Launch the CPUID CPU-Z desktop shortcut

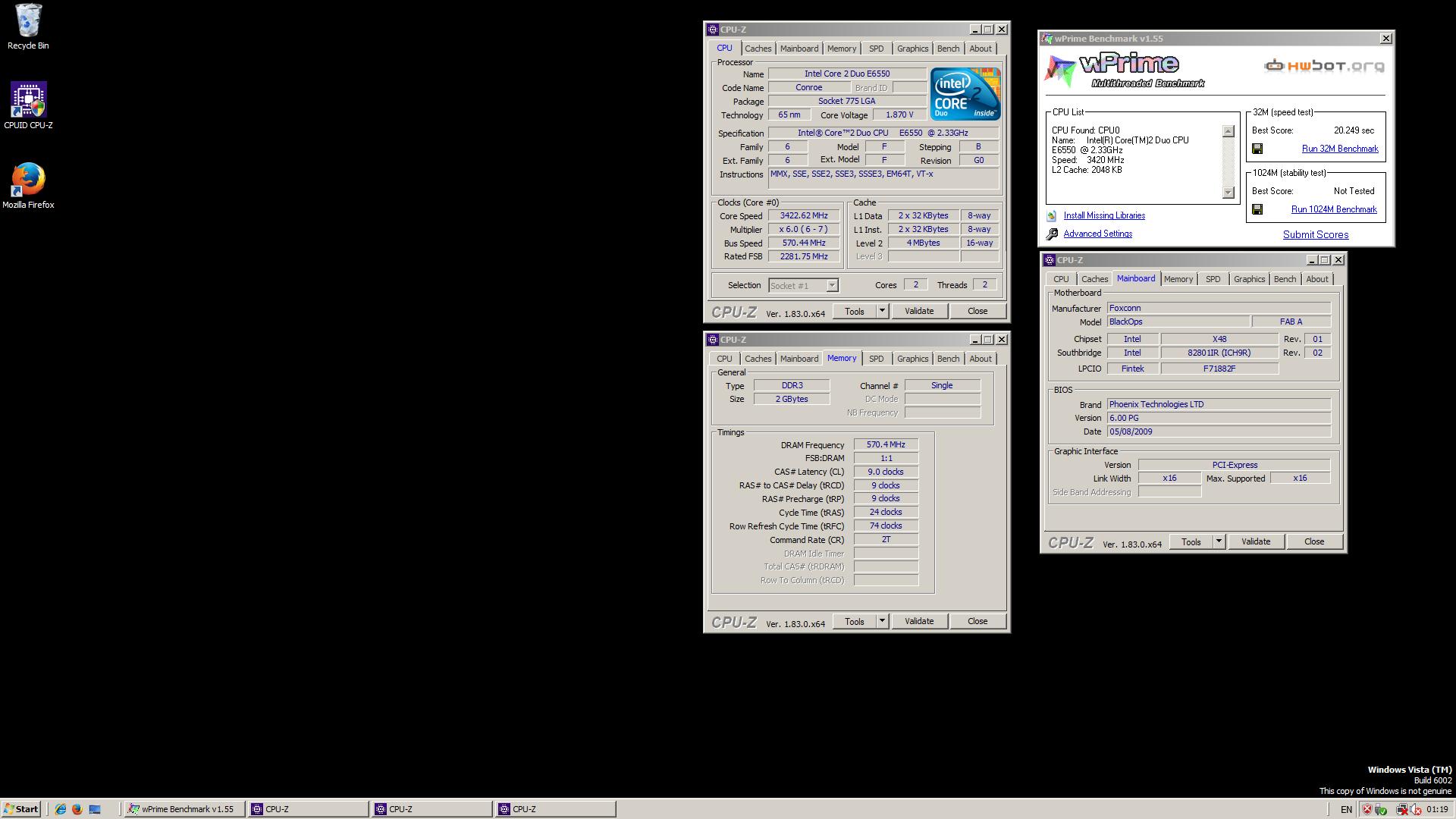28,105
